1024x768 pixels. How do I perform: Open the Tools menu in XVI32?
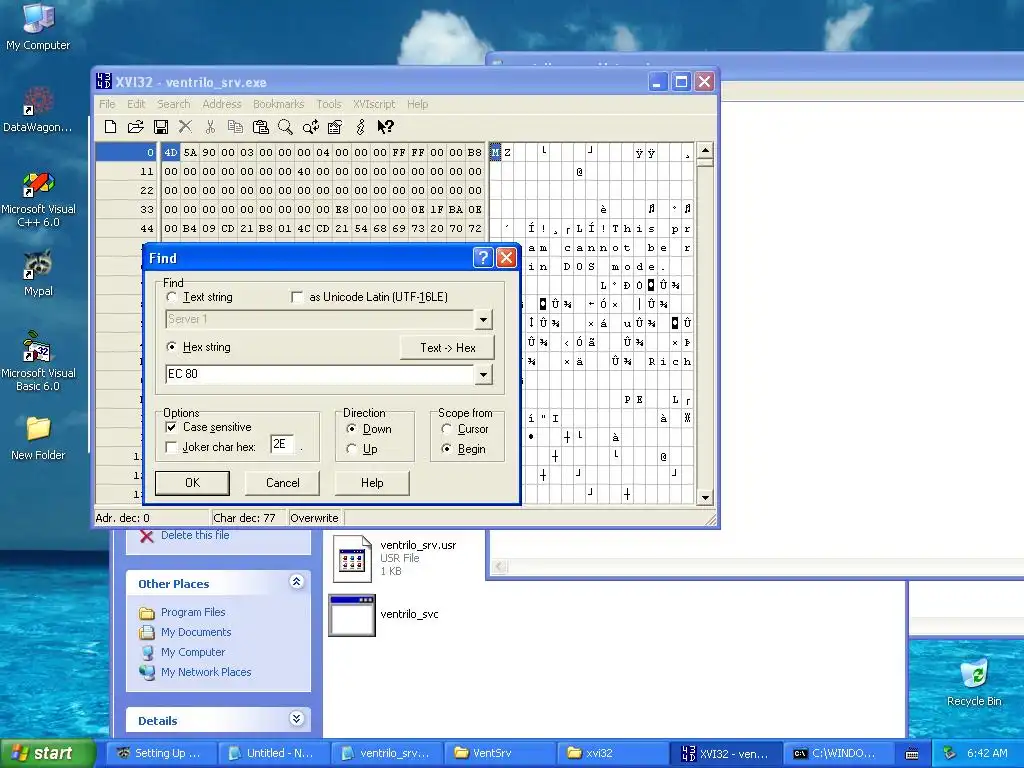tap(328, 104)
